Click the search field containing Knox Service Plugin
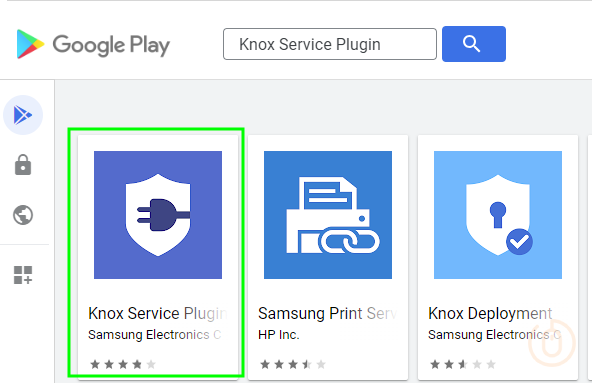The width and height of the screenshot is (592, 383). pos(330,44)
